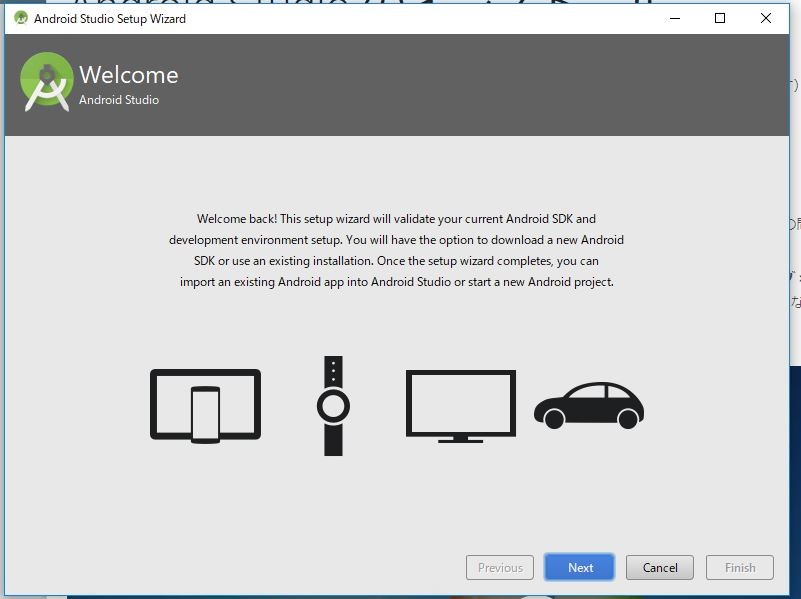
Task: Click the disabled Finish button
Action: [740, 567]
